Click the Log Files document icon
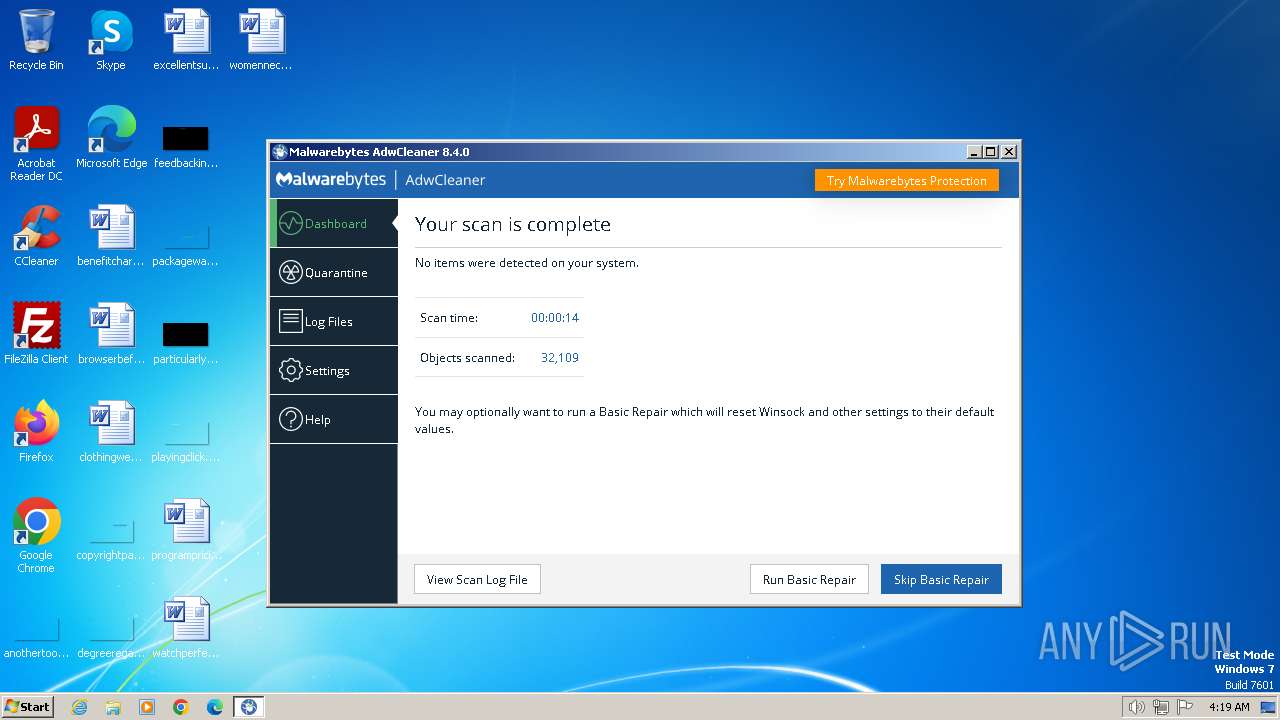The height and width of the screenshot is (720, 1280). (x=290, y=321)
